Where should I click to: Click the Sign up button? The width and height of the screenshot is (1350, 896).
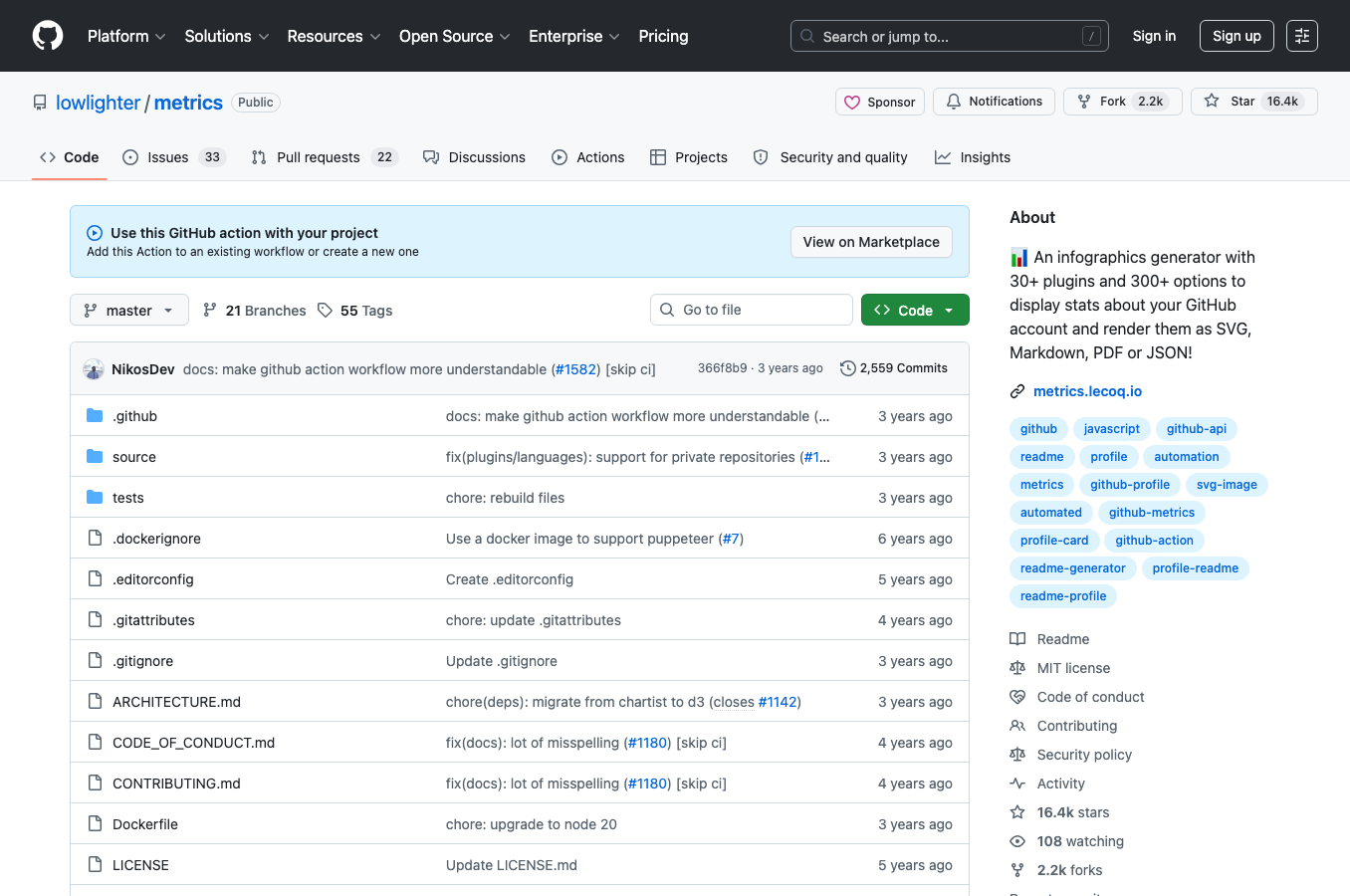[1237, 36]
